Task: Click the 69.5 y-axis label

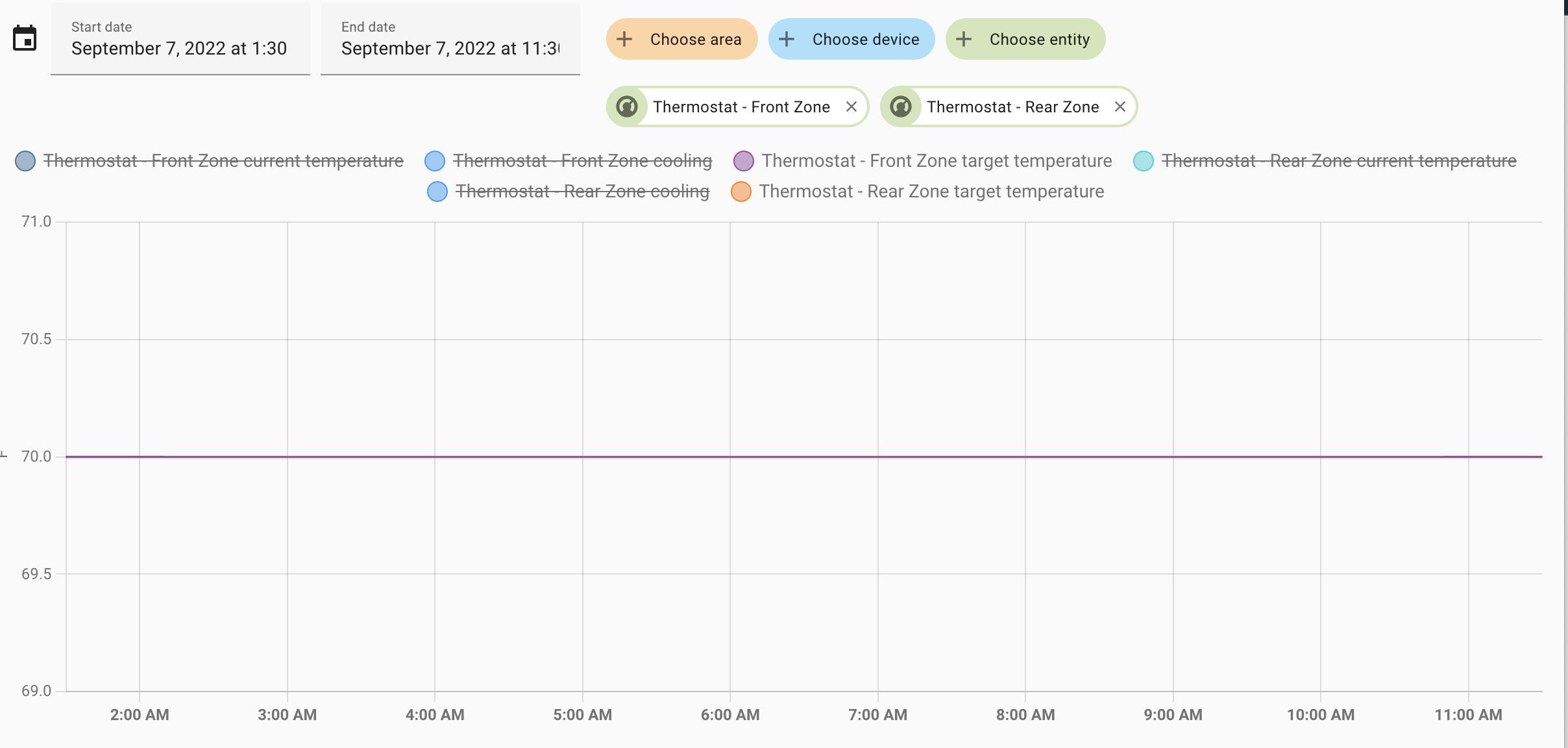Action: [x=36, y=574]
